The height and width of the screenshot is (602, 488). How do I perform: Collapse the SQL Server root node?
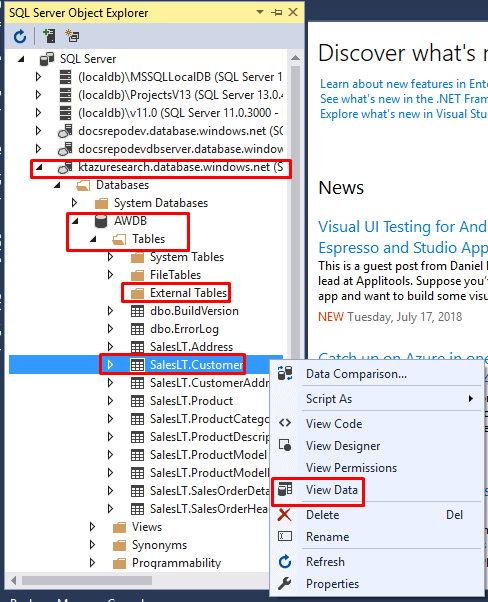pos(22,59)
